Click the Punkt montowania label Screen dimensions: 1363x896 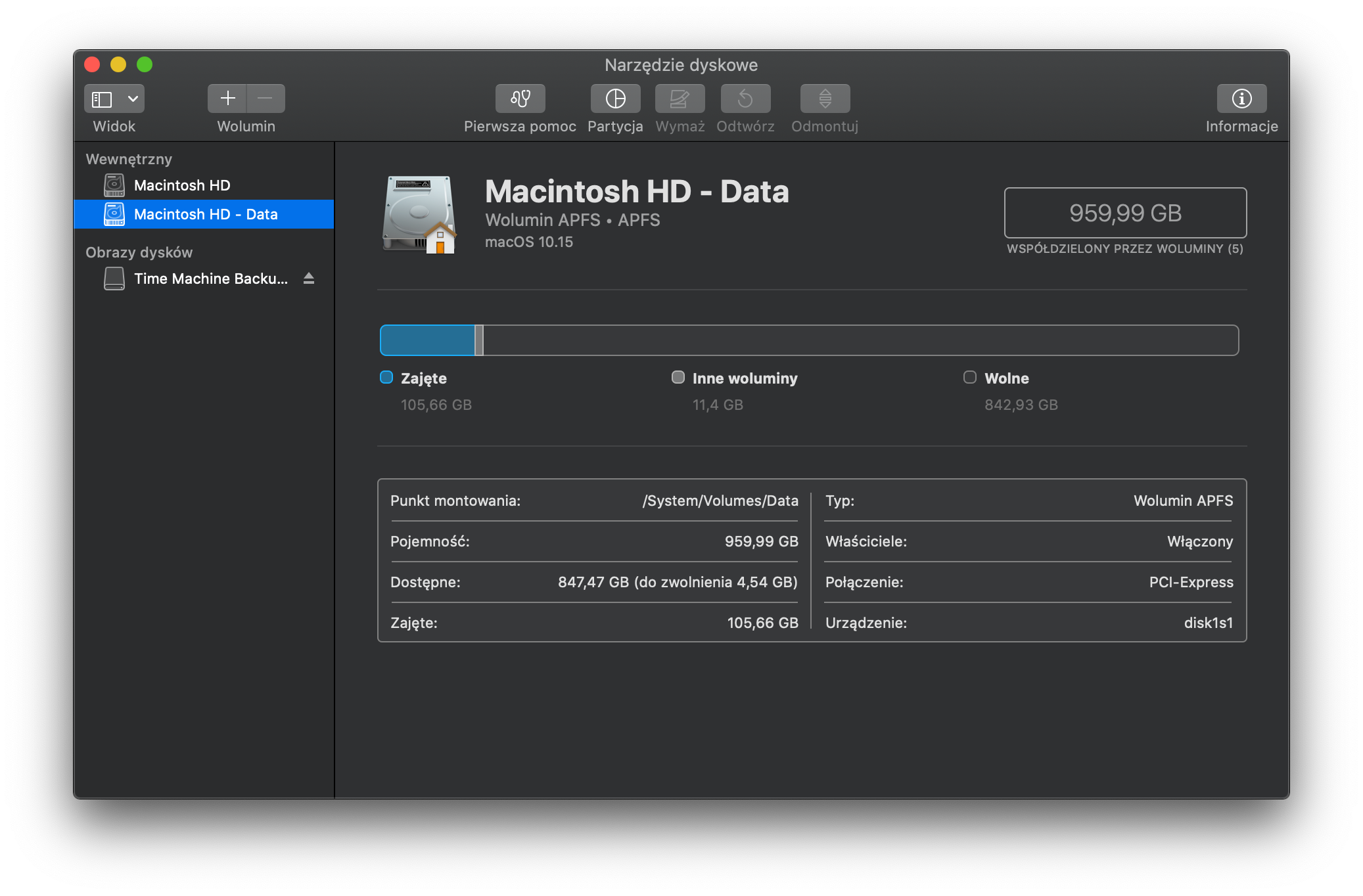point(455,501)
